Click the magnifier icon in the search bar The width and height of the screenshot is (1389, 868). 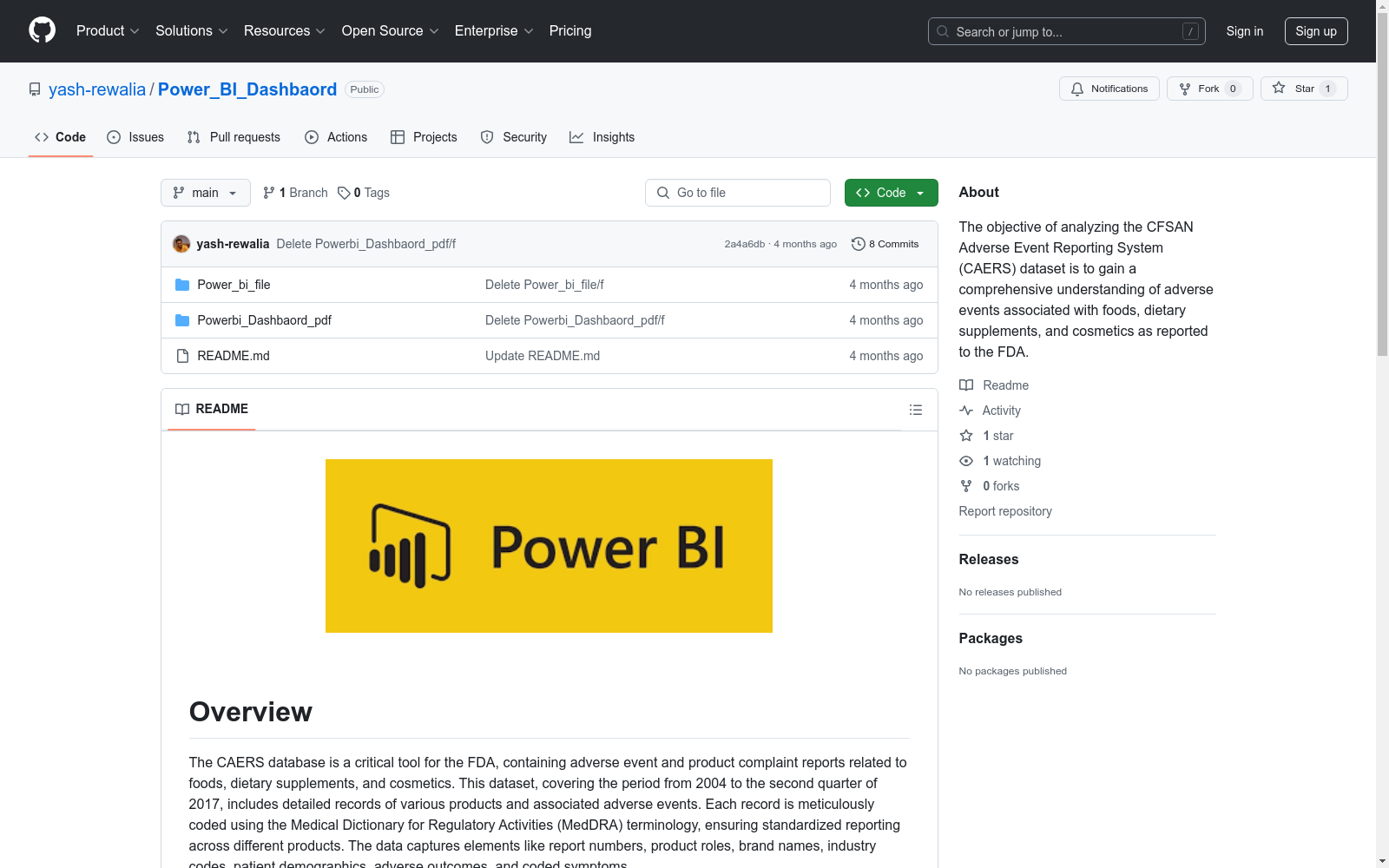point(943,31)
